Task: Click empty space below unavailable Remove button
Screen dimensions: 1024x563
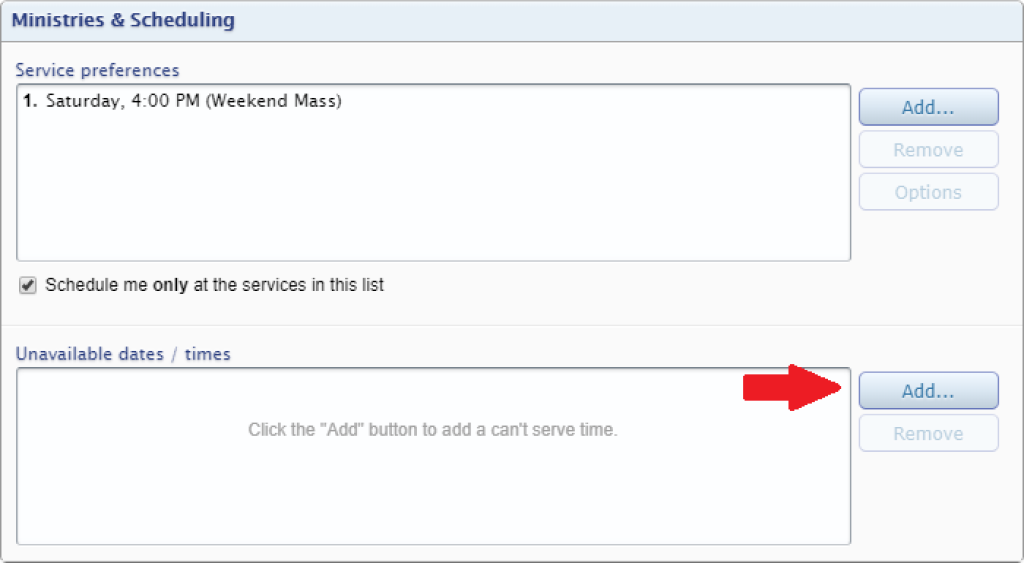Action: (x=928, y=500)
